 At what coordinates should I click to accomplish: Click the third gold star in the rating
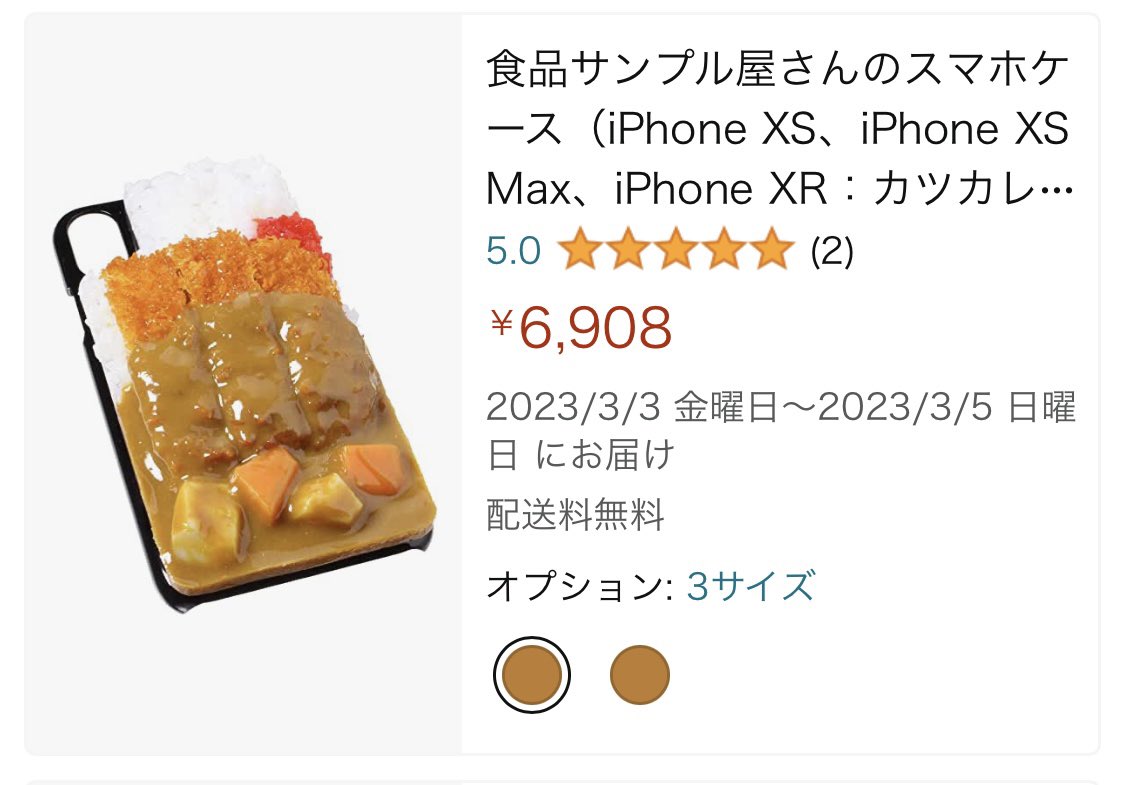676,249
